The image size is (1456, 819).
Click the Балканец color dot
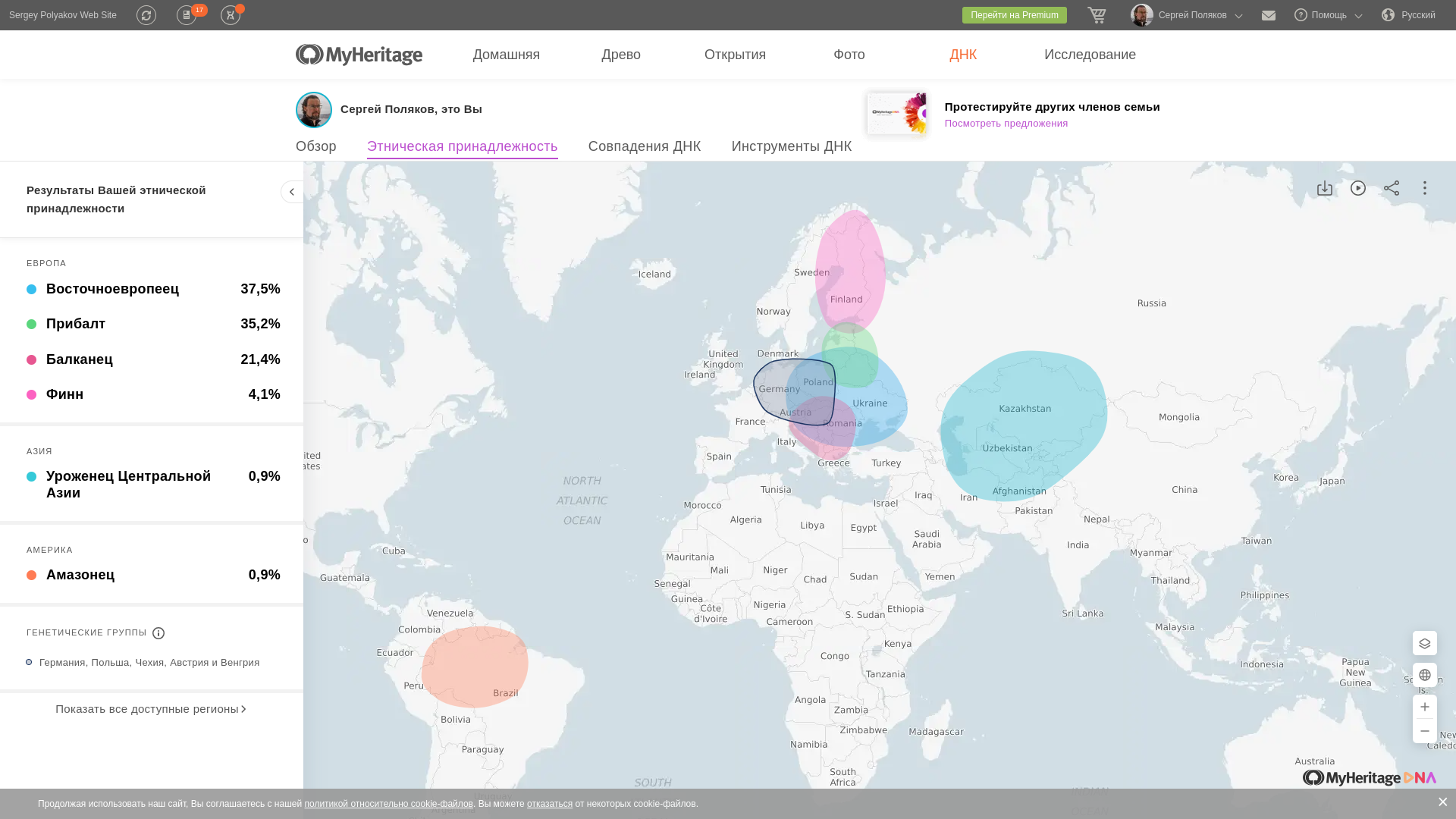tap(31, 359)
